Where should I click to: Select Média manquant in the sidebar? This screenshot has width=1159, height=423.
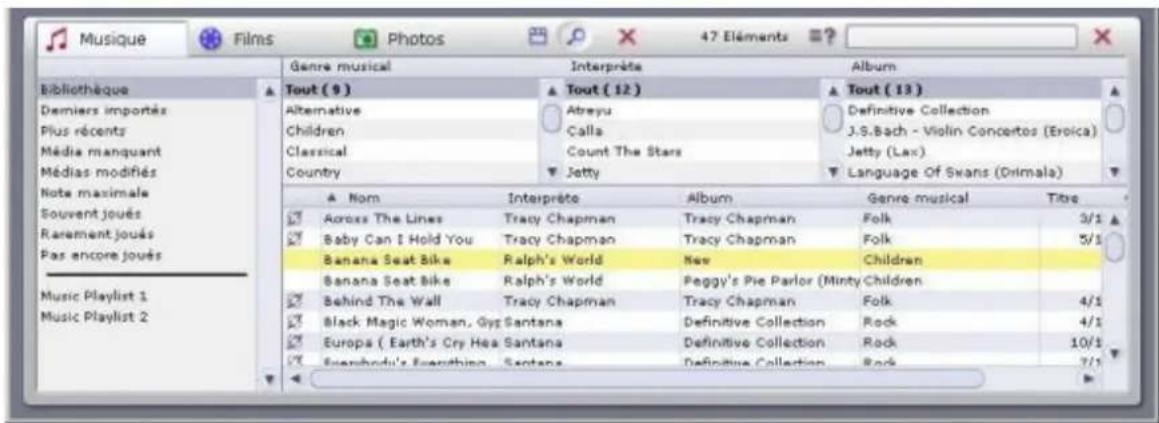tap(148, 152)
